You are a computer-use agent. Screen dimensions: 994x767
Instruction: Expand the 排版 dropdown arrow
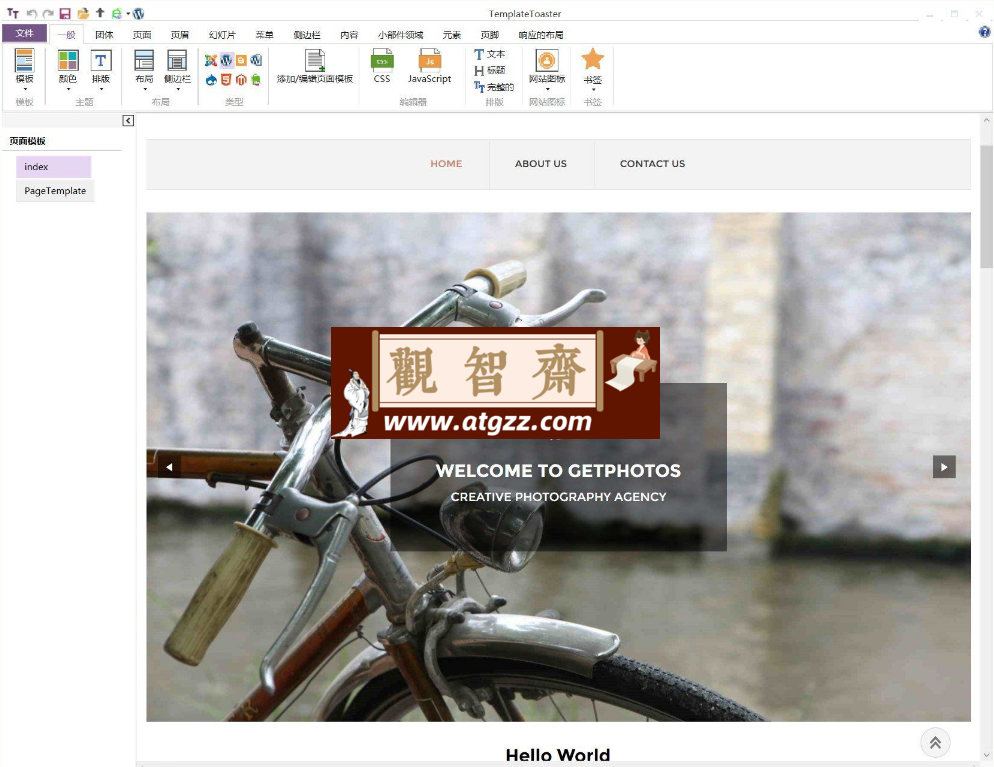[101, 89]
